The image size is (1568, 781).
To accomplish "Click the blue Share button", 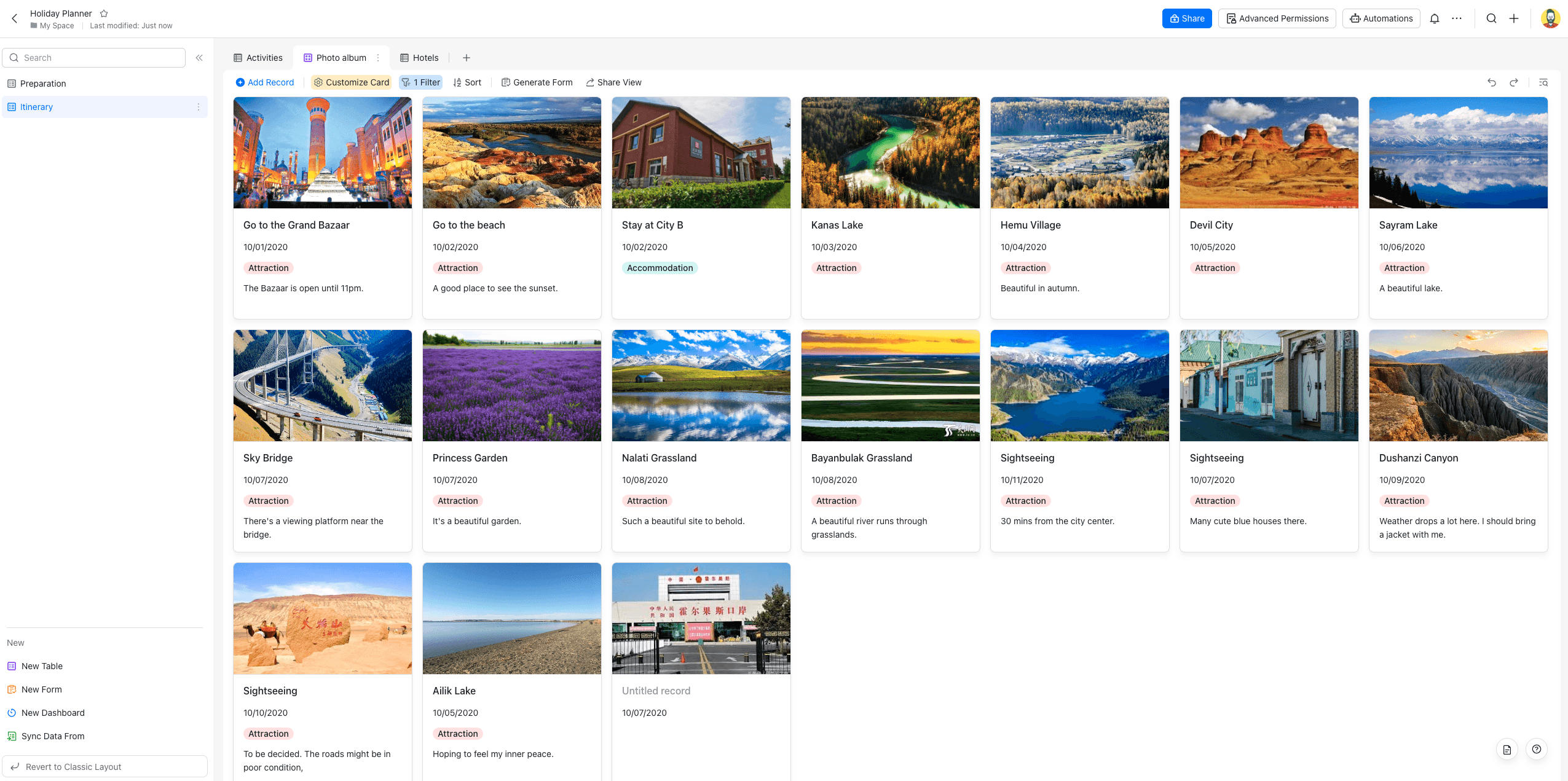I will coord(1186,18).
